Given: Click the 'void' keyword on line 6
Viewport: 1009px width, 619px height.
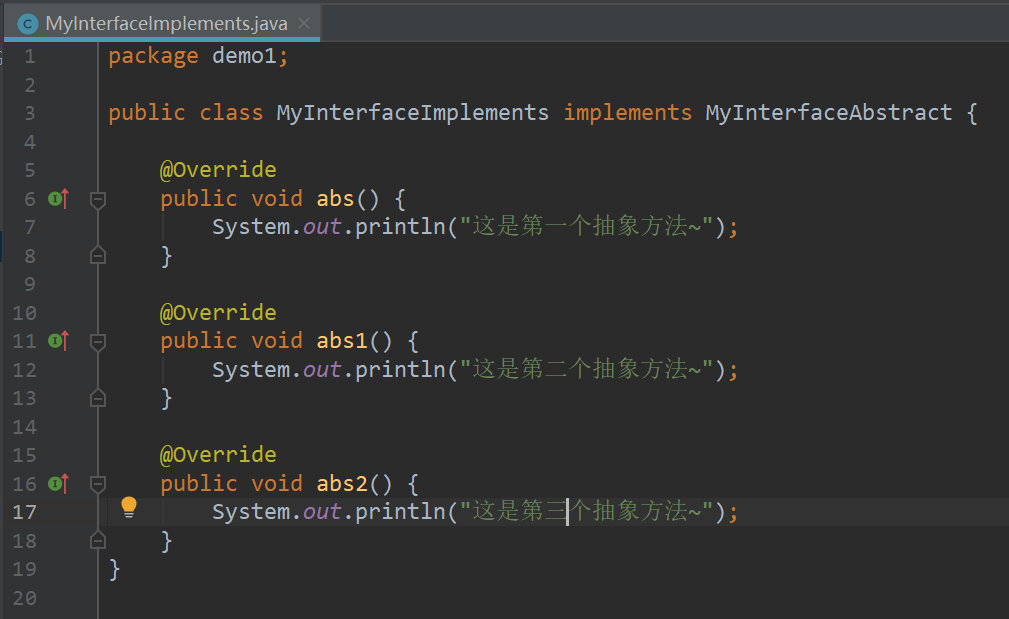Looking at the screenshot, I should tap(277, 198).
